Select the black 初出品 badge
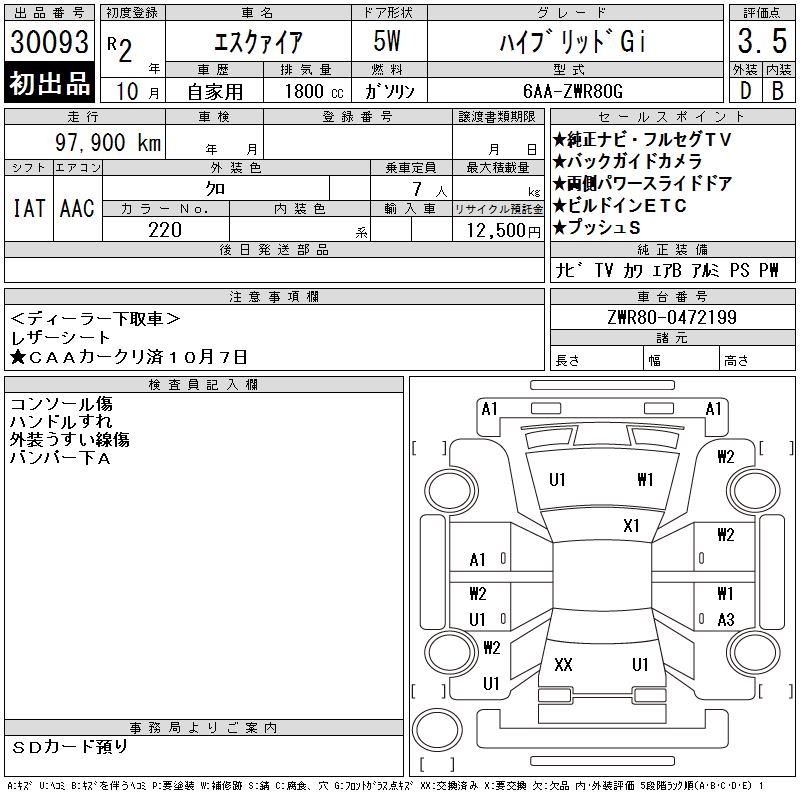This screenshot has width=800, height=800. (x=49, y=83)
